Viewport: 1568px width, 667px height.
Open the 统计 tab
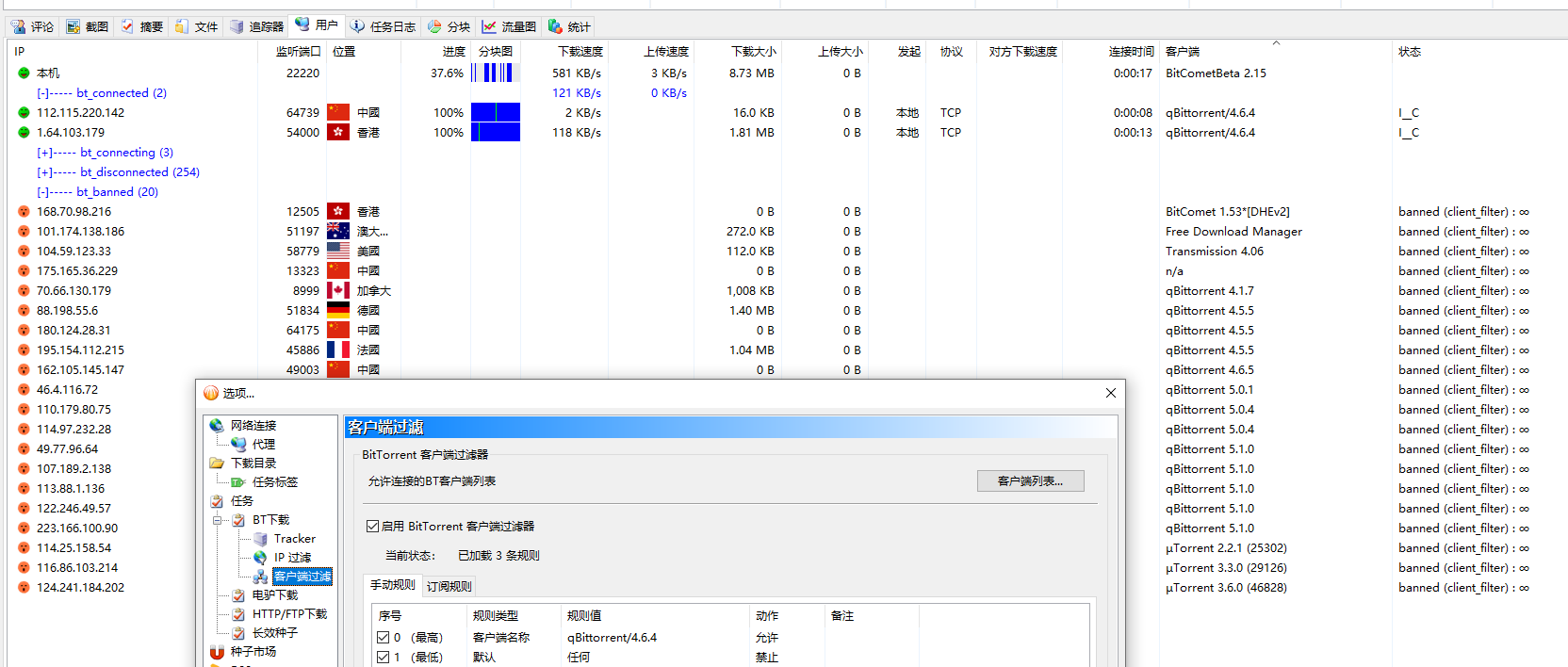pos(569,26)
